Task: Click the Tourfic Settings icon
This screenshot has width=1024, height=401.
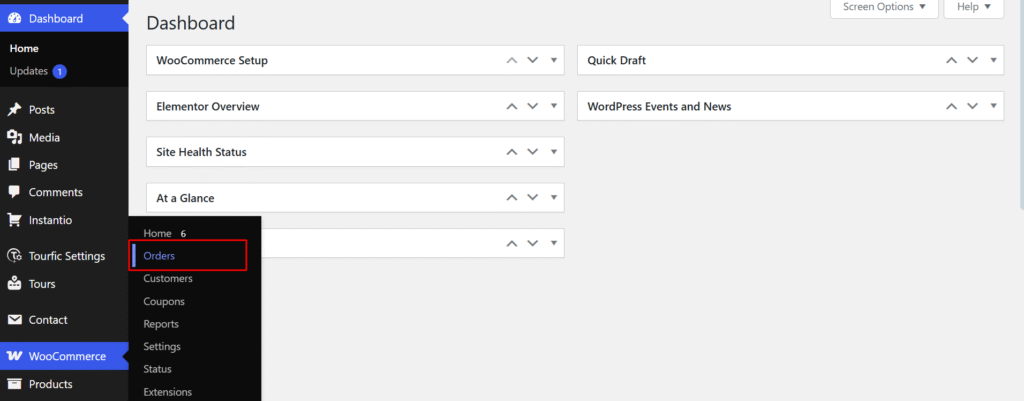Action: (x=14, y=256)
